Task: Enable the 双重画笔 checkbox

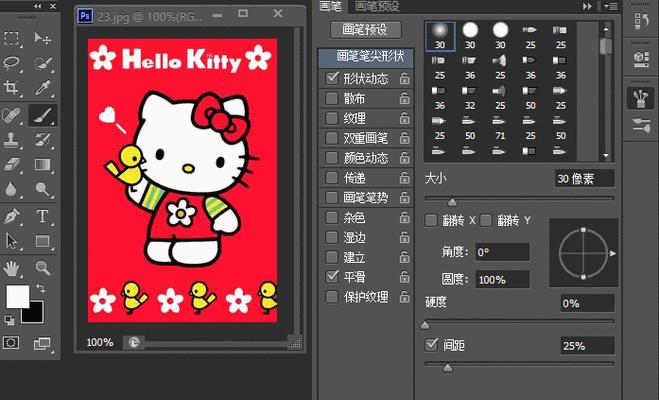Action: 332,138
